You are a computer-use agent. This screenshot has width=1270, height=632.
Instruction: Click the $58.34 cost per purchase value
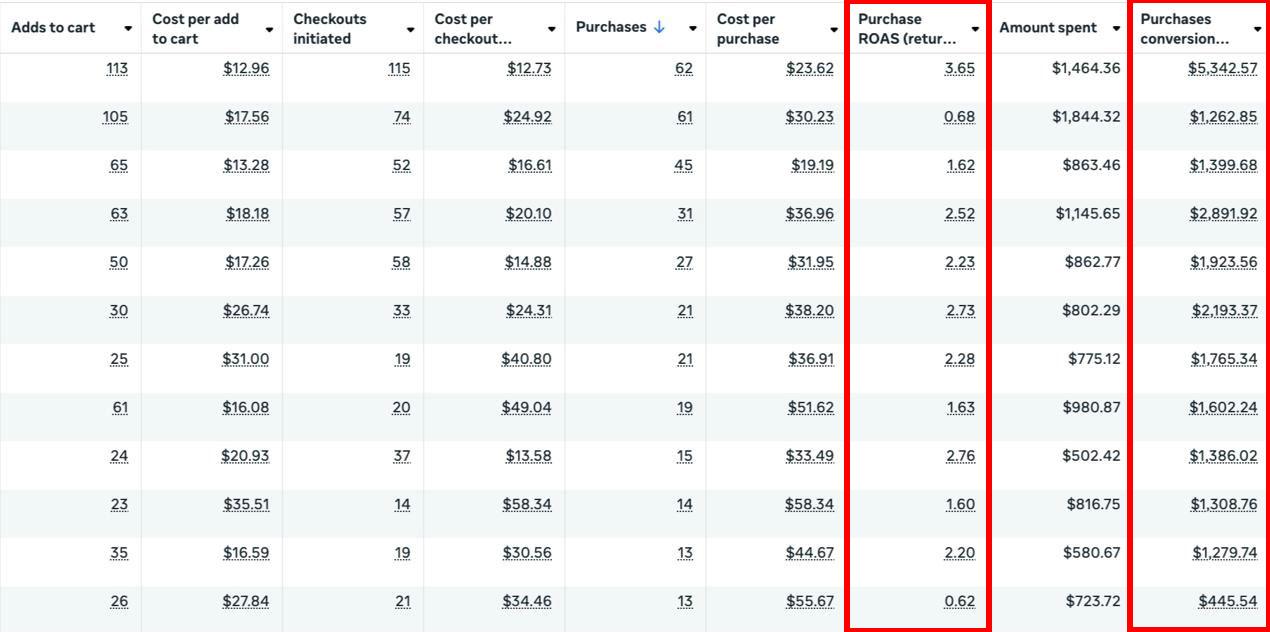(810, 504)
